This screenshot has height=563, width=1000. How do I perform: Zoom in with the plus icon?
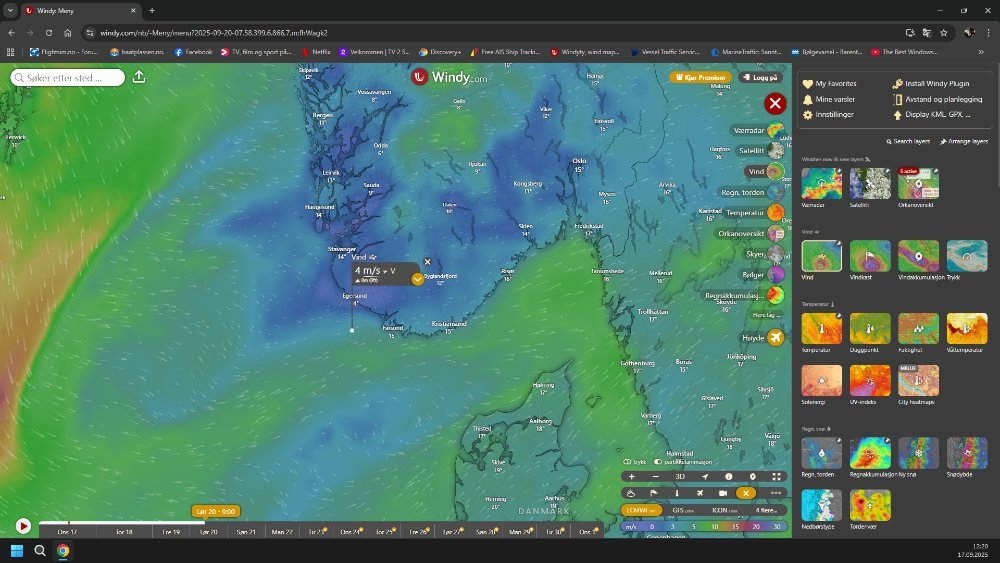631,477
